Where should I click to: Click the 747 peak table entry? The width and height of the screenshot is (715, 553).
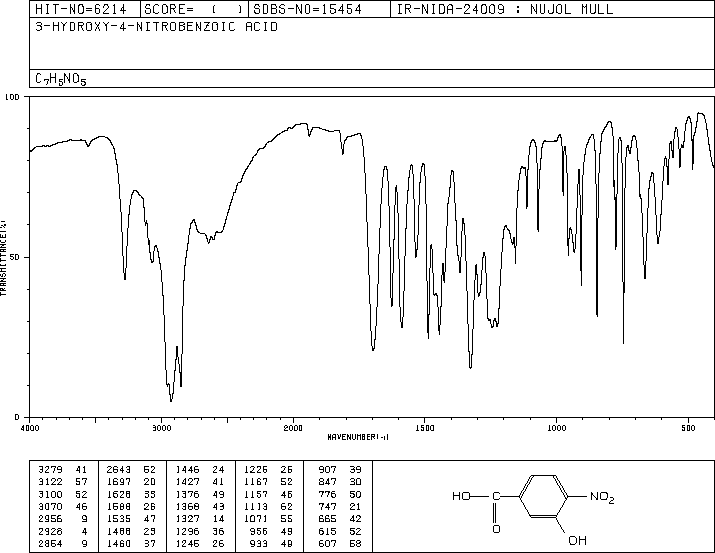click(x=340, y=506)
